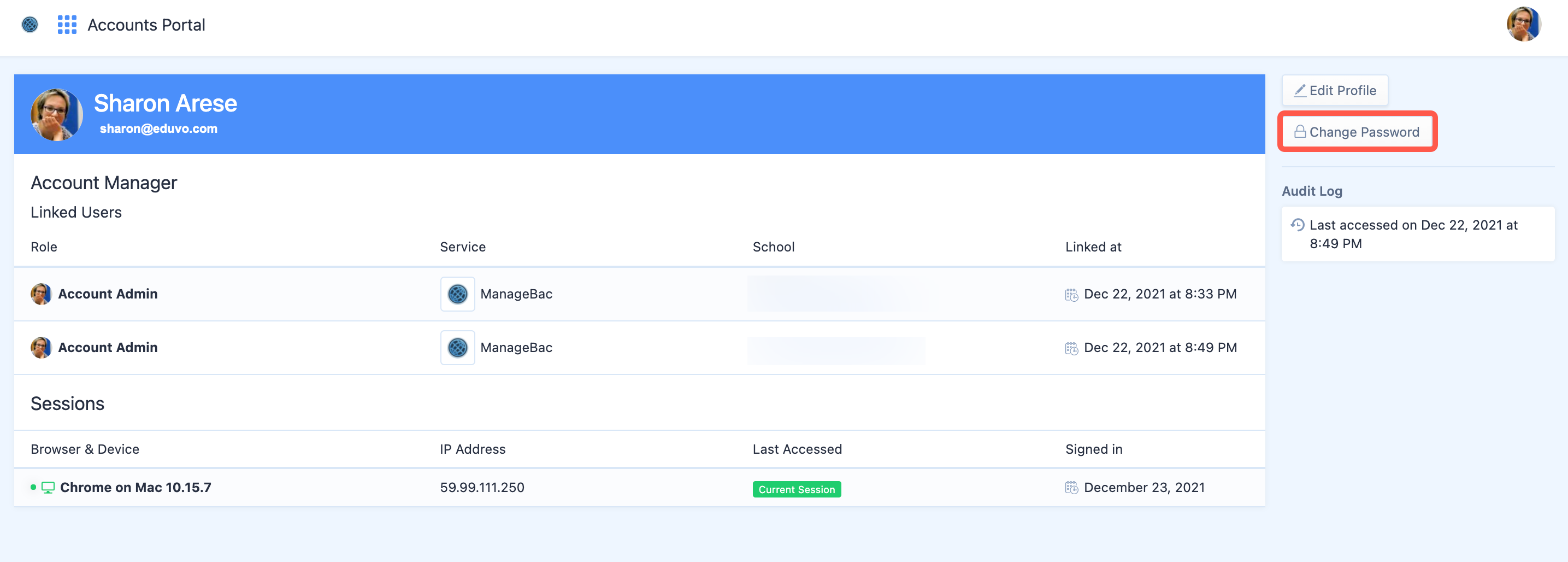Click the Browser & Device column header
This screenshot has height=562, width=1568.
point(85,449)
